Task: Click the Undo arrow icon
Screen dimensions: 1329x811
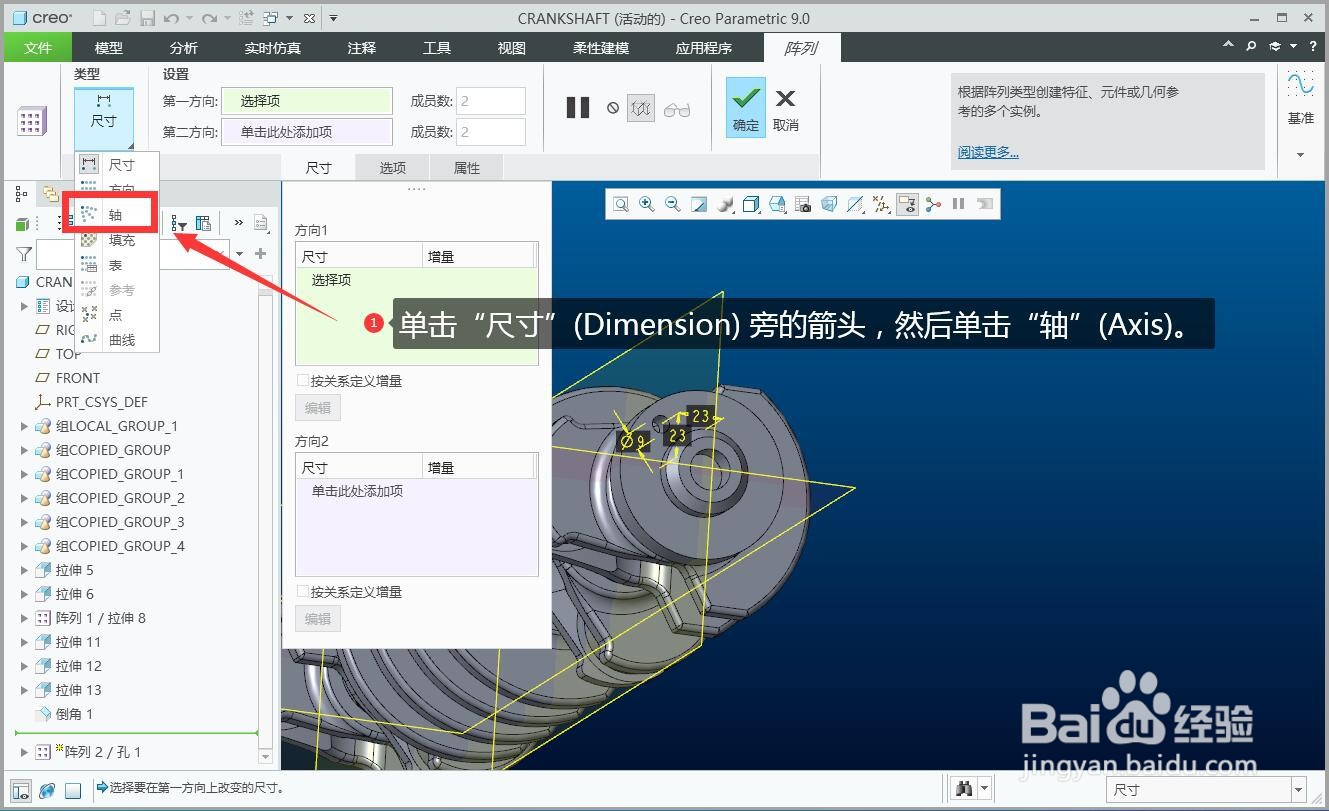Action: (171, 18)
